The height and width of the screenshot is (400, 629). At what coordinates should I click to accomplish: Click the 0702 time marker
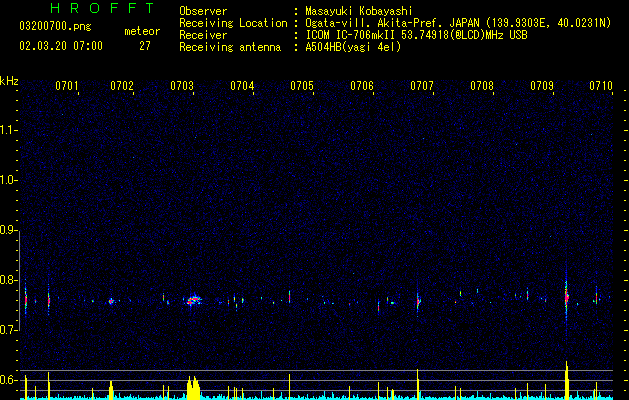(x=122, y=86)
